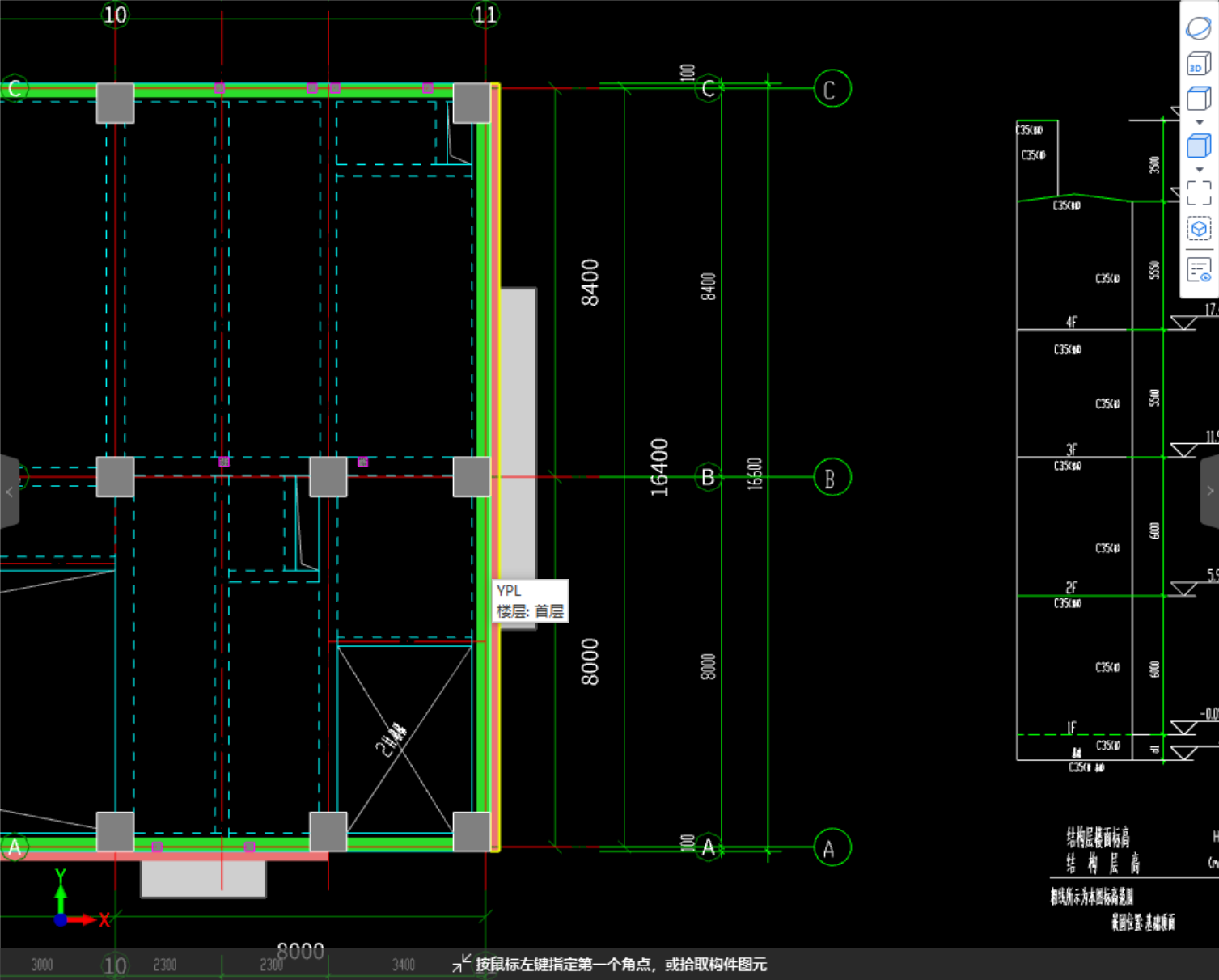Click the dashed-square full-extent zoom icon
This screenshot has width=1219, height=980.
[1199, 193]
